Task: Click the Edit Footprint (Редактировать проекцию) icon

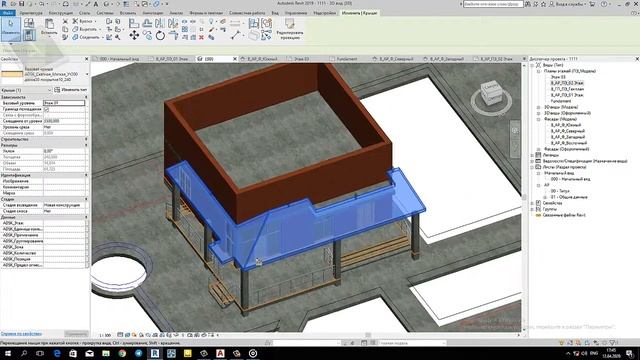Action: [x=290, y=24]
